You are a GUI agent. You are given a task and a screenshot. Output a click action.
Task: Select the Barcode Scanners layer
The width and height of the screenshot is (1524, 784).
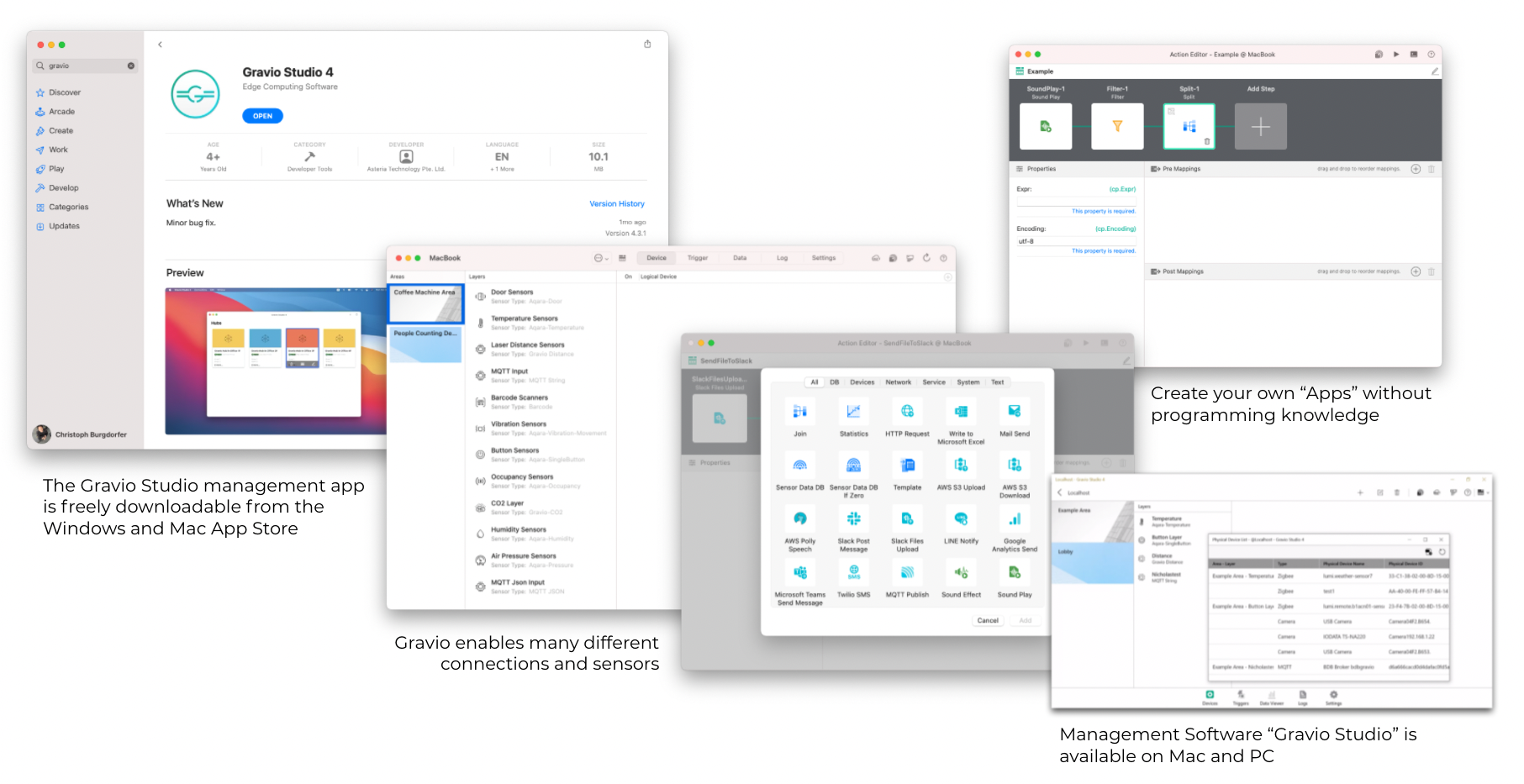541,402
